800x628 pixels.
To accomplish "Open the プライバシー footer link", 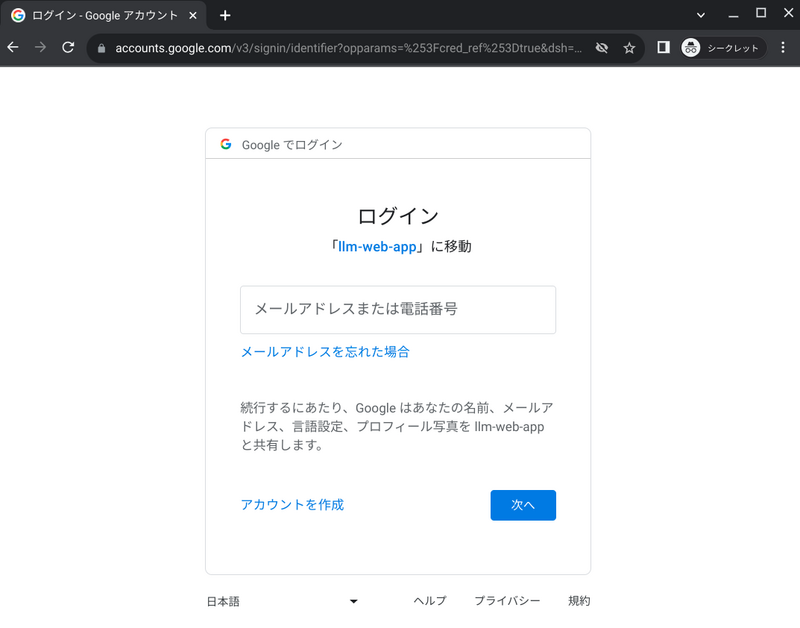I will coord(507,601).
